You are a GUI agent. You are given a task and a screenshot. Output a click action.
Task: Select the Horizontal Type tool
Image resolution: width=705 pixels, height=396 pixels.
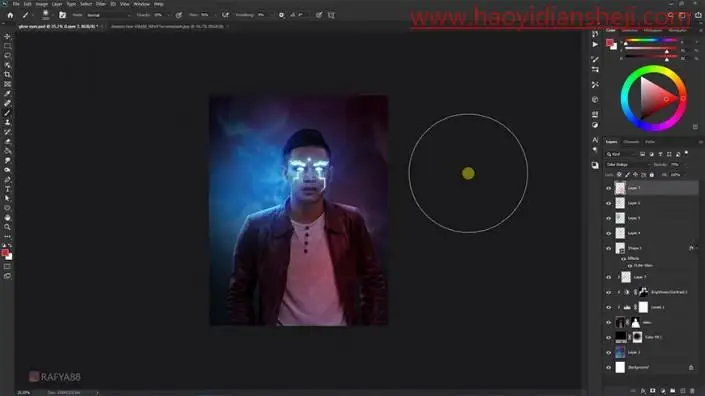click(x=7, y=189)
